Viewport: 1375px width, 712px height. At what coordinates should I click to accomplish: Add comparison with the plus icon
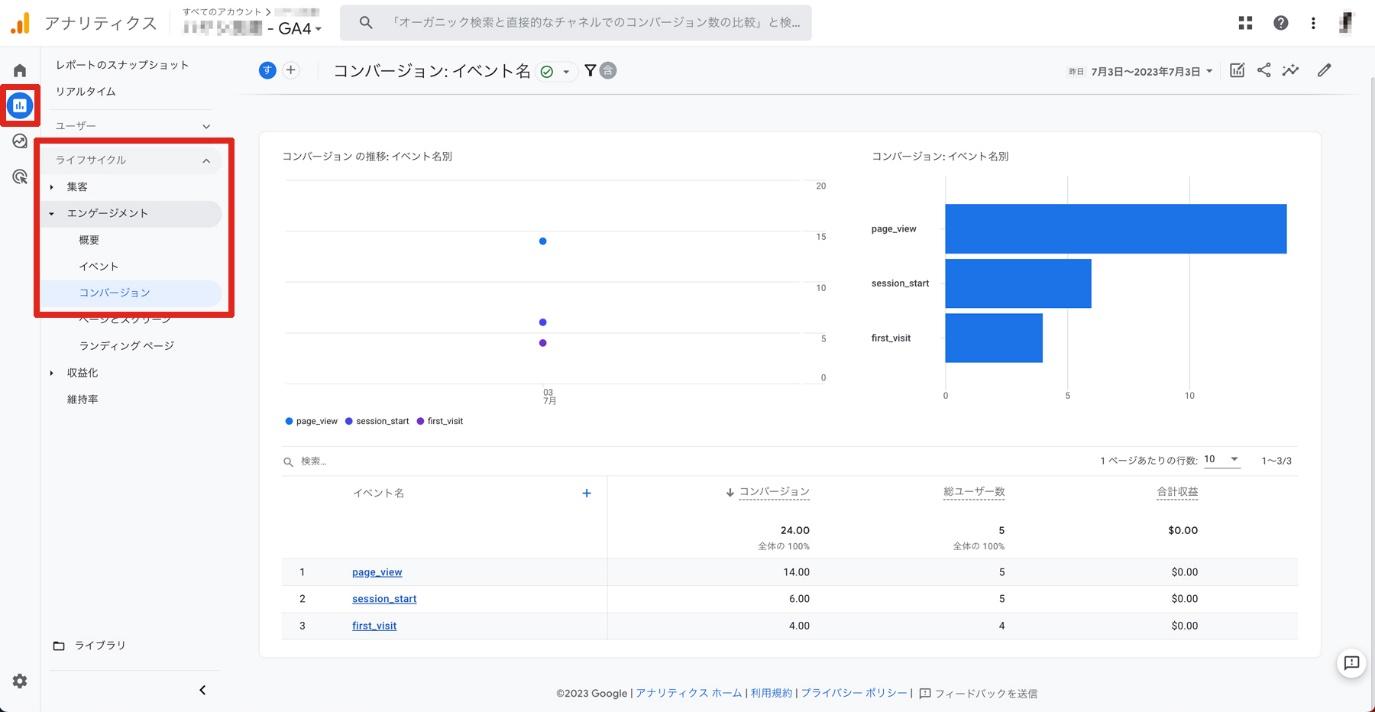[x=291, y=70]
